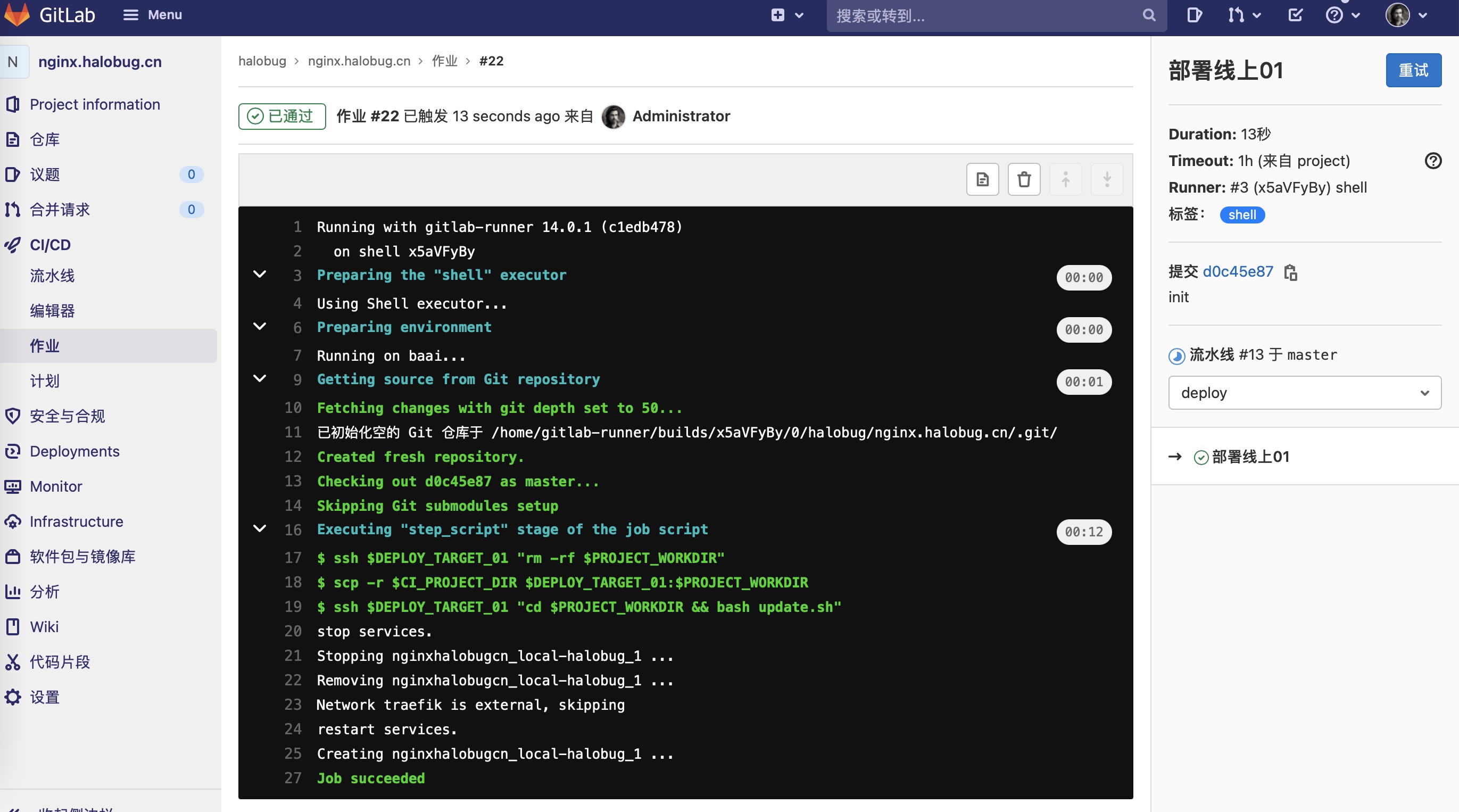
Task: Click the copy job log icon
Action: click(984, 178)
